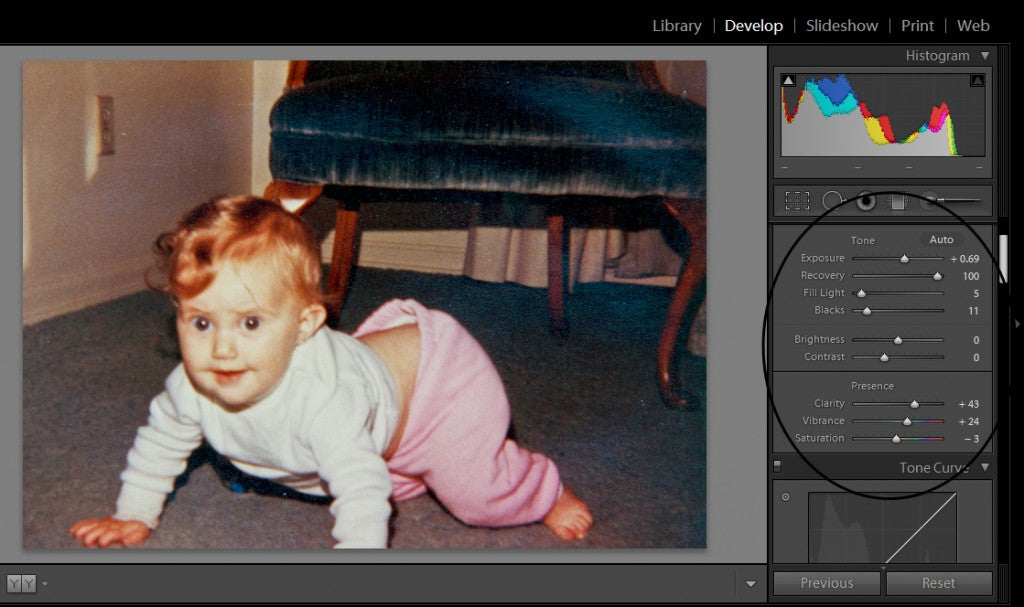Click the right panel collapse arrow
The width and height of the screenshot is (1024, 607).
point(1017,323)
